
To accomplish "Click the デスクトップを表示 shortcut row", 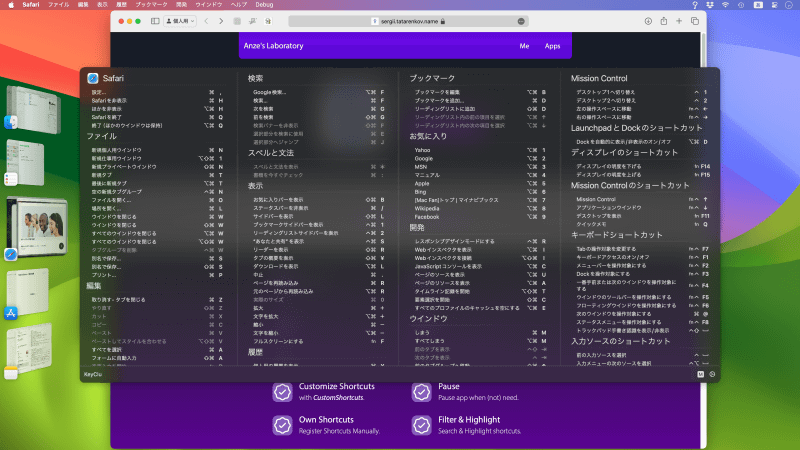I will pos(642,216).
